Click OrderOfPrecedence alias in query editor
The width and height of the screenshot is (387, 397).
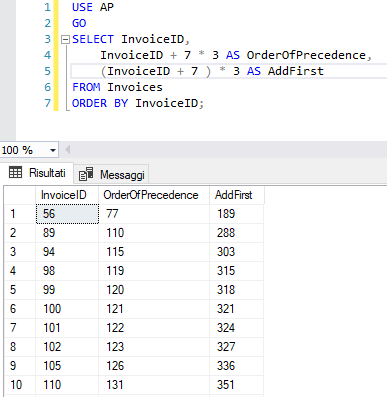pyautogui.click(x=306, y=55)
